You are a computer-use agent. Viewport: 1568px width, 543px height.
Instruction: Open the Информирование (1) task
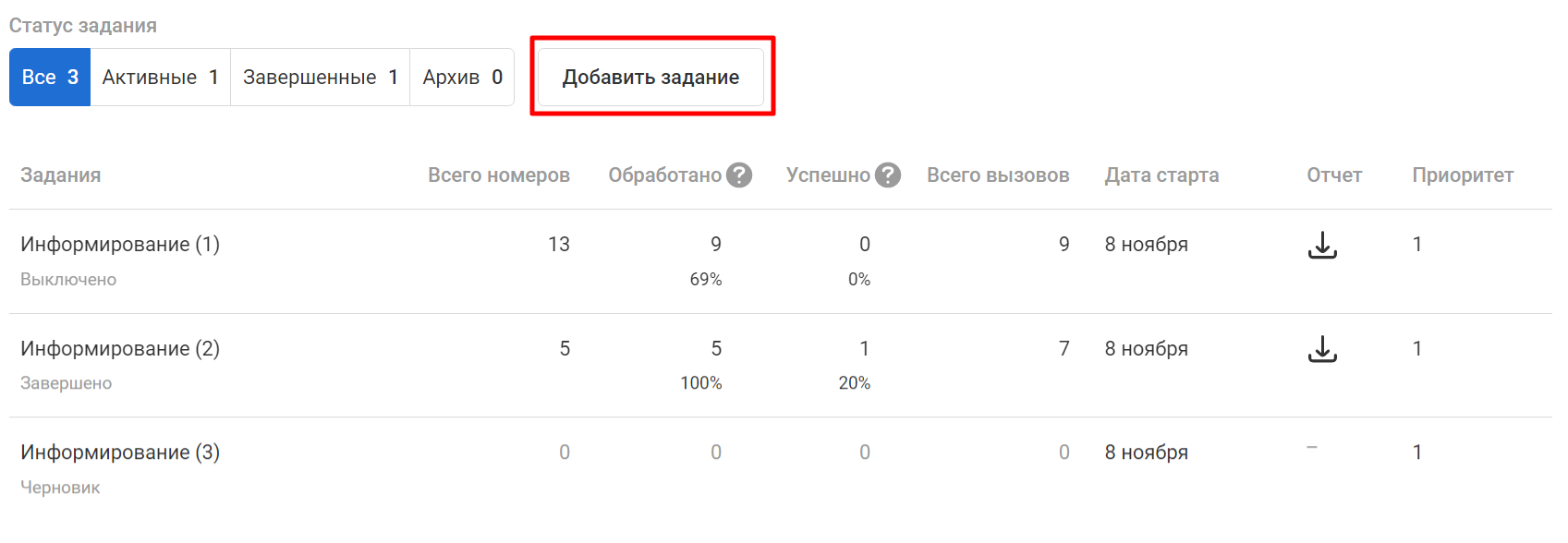point(120,245)
